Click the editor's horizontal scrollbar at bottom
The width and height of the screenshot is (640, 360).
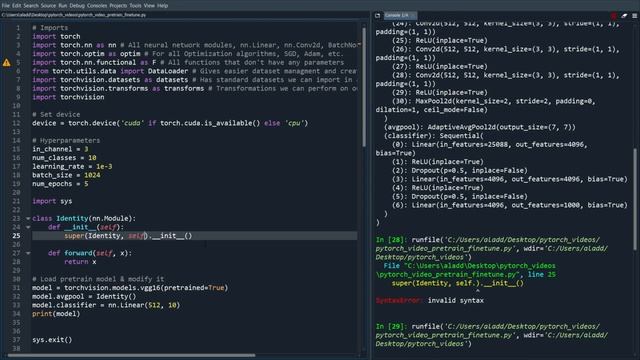[131, 355]
